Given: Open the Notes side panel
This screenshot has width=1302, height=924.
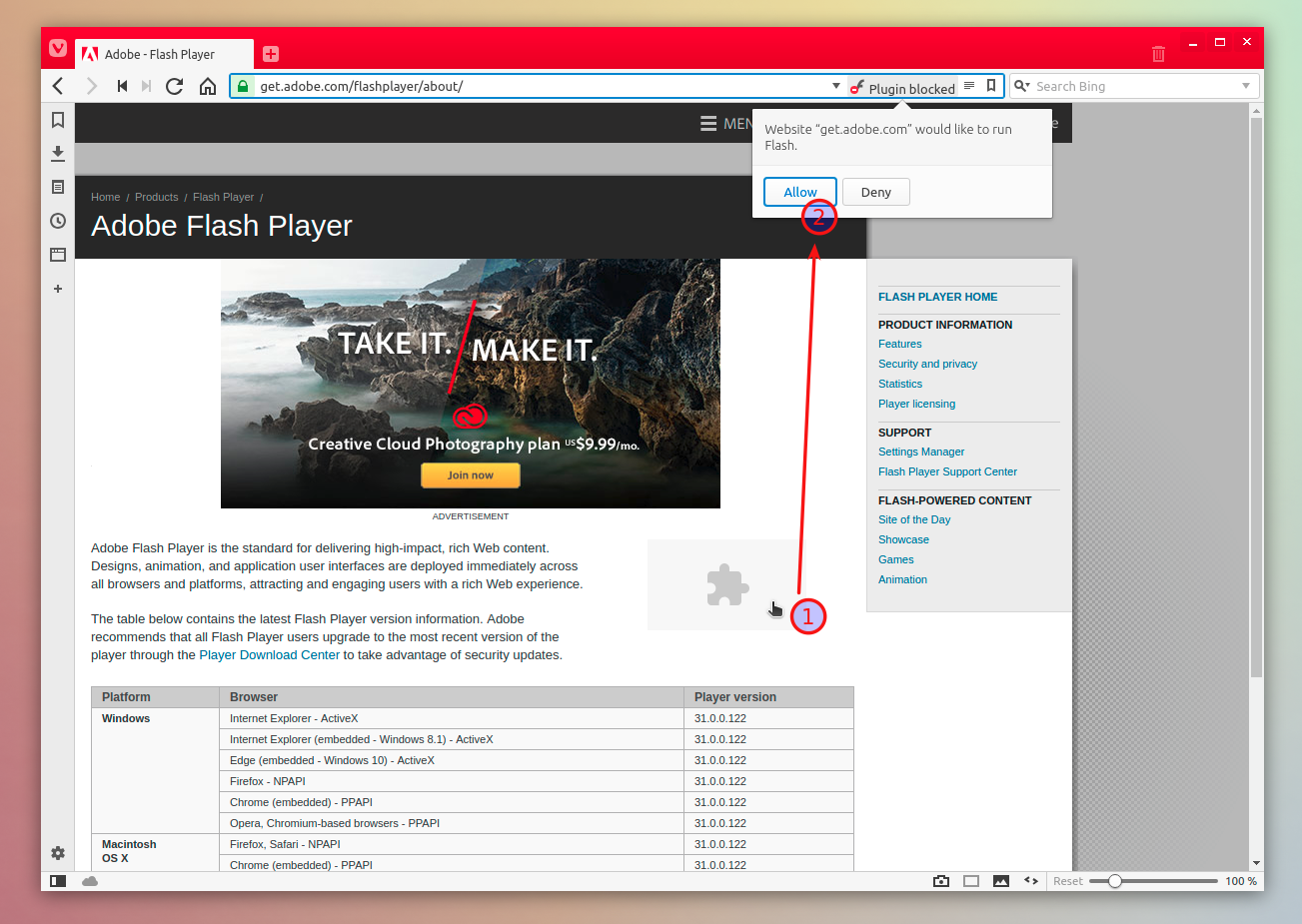Looking at the screenshot, I should 58,187.
